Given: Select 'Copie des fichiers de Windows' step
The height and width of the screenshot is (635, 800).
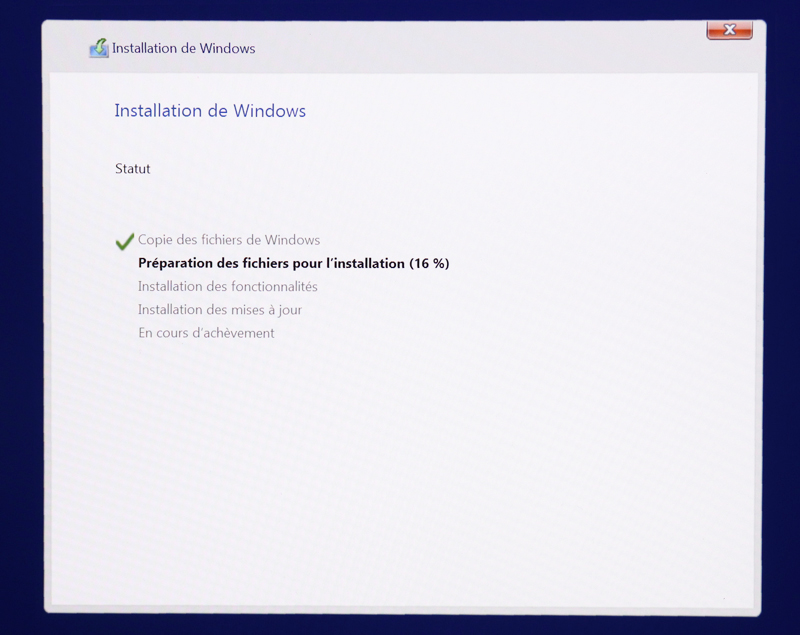Looking at the screenshot, I should (229, 240).
